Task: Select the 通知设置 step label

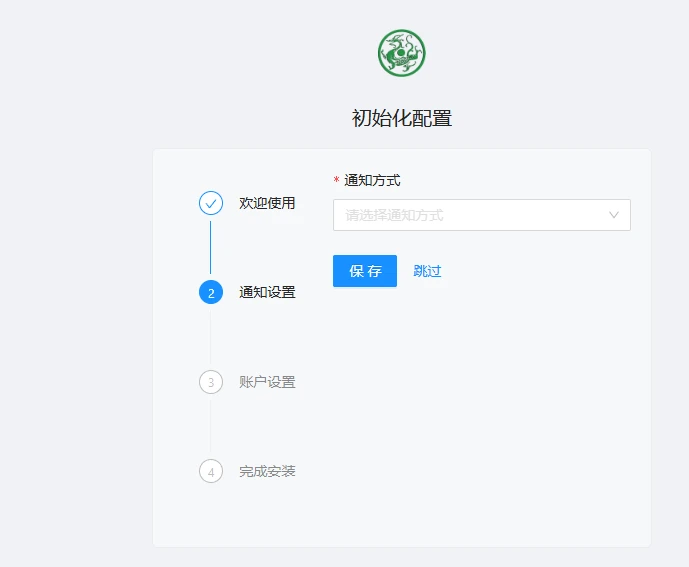Action: point(267,292)
